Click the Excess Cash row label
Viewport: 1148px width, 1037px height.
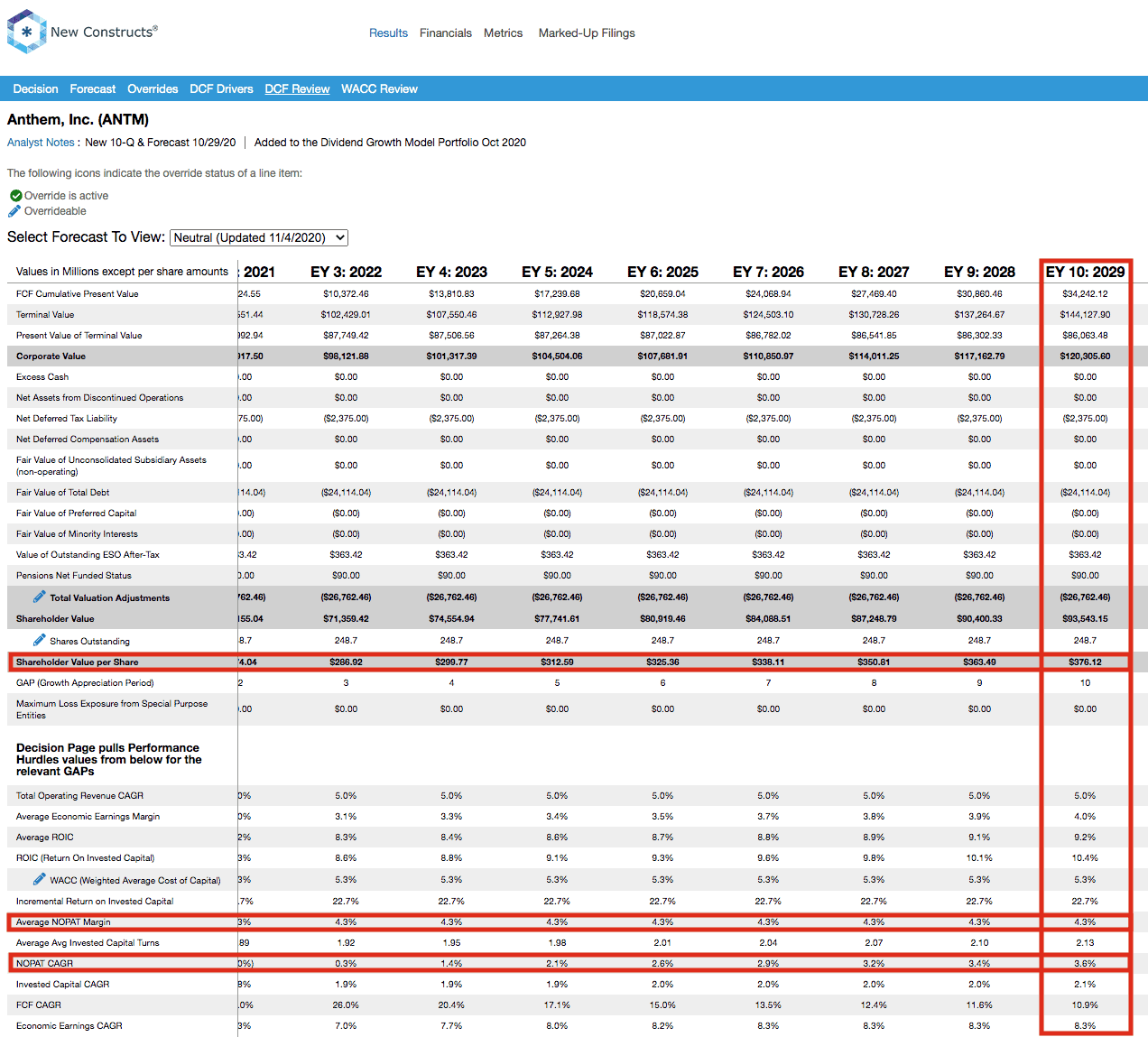click(x=42, y=377)
